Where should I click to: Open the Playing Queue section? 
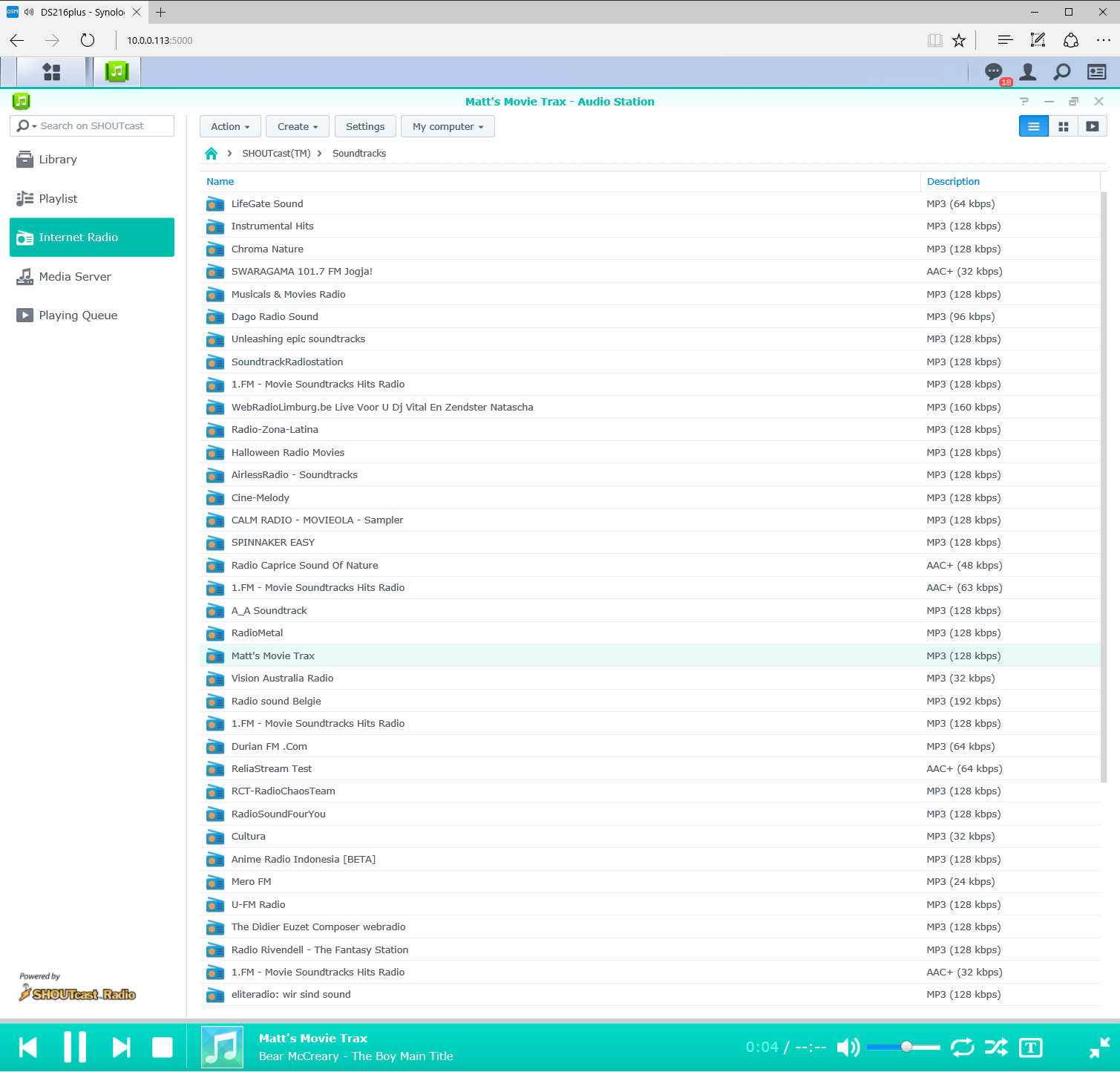(92, 316)
